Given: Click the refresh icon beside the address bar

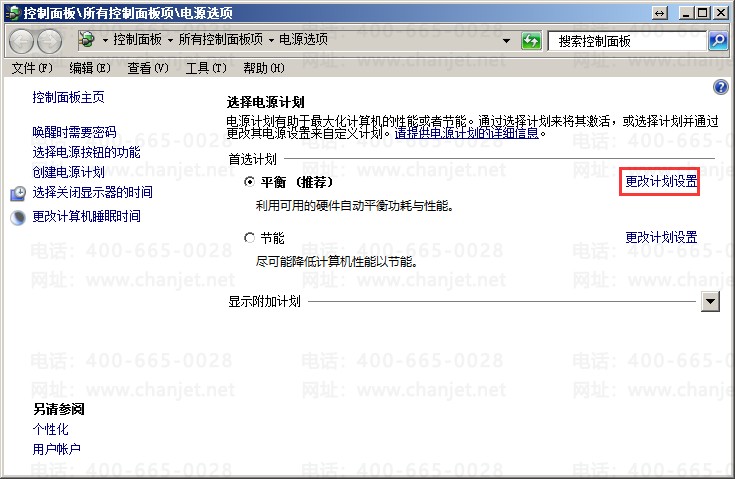Looking at the screenshot, I should [531, 41].
